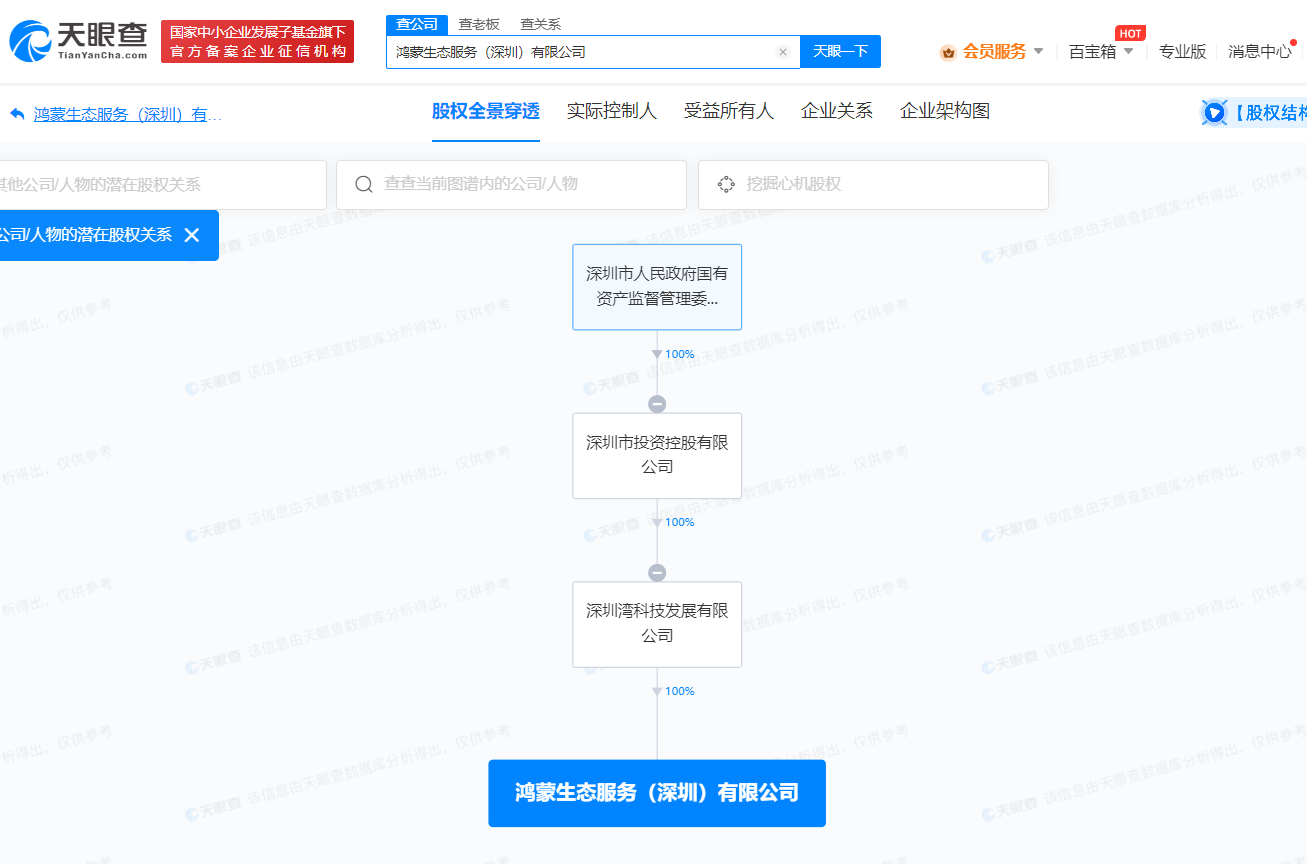The height and width of the screenshot is (864, 1307).
Task: Switch to the 受益所有人 tab
Action: point(729,111)
